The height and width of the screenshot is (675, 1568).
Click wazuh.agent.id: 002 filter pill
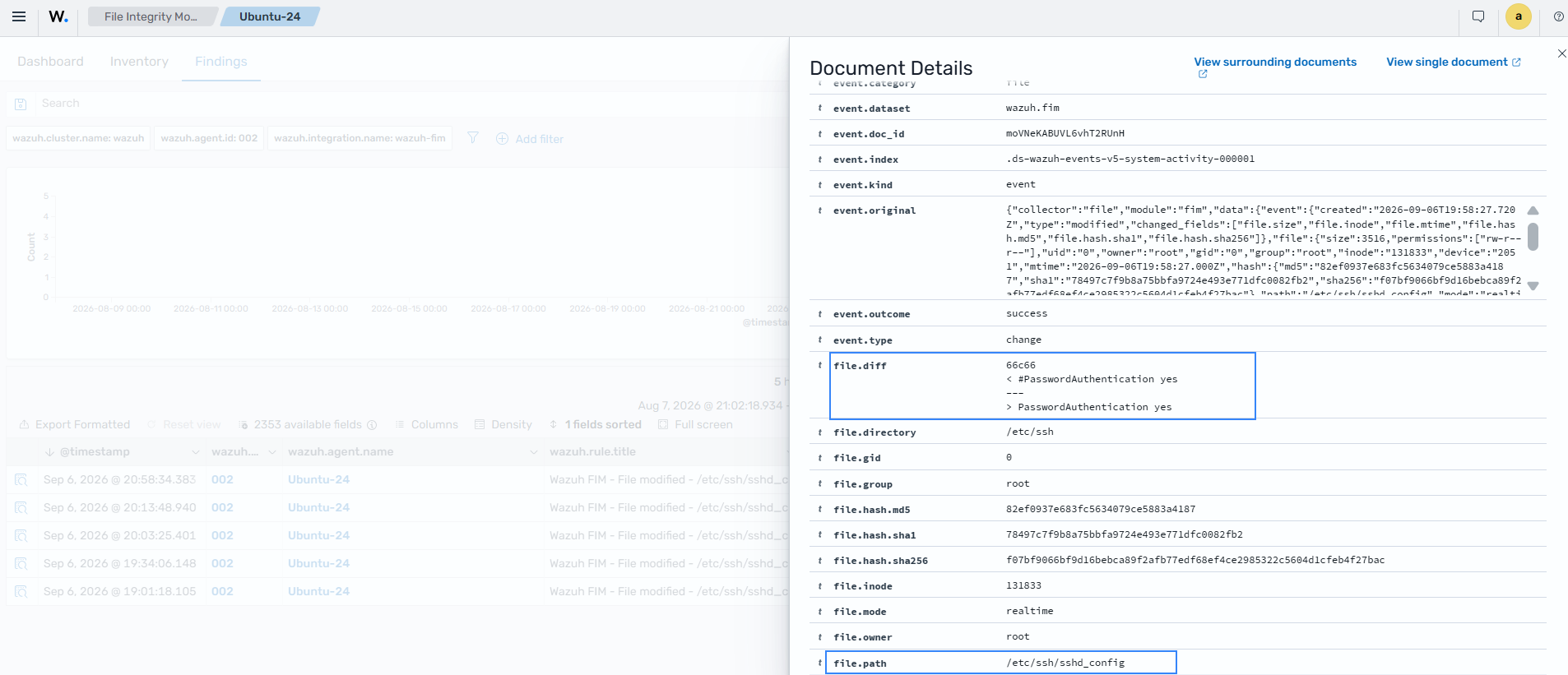coord(209,138)
